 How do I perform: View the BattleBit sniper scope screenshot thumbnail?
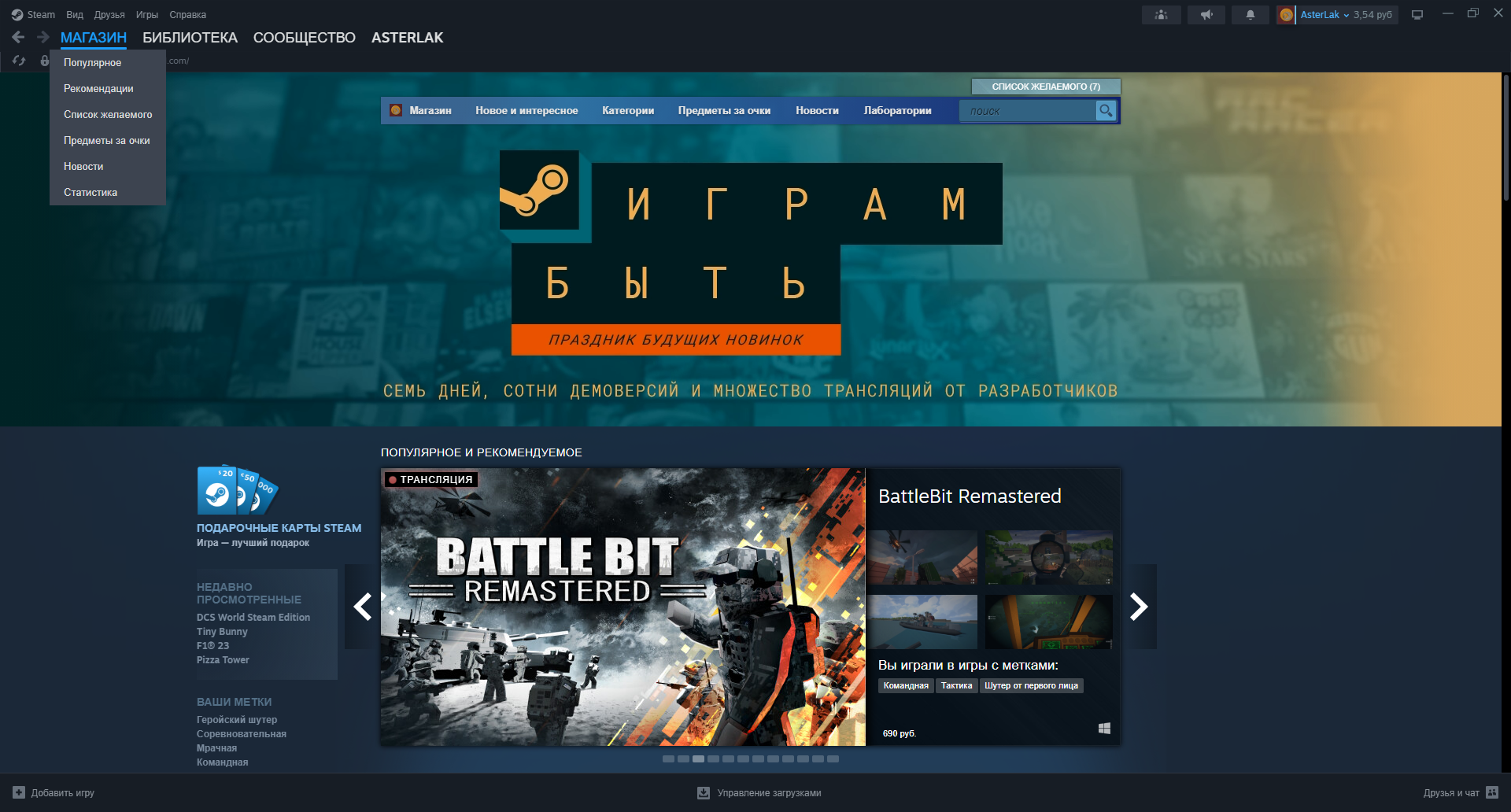coord(1049,557)
